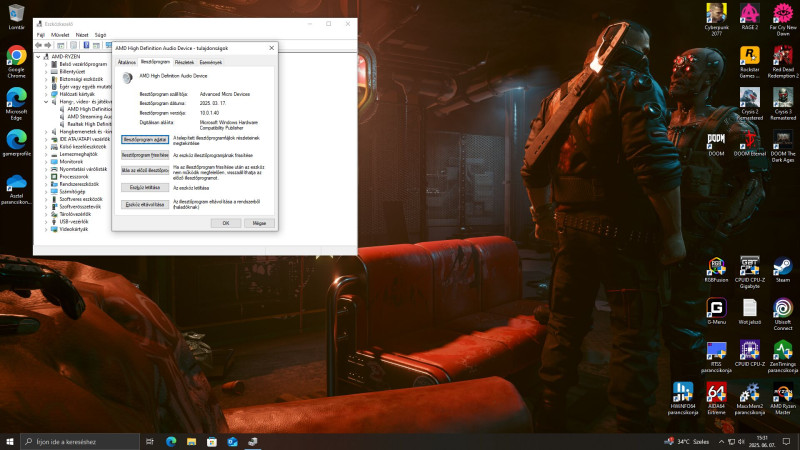Viewport: 800px width, 450px height.
Task: Open the Művelet menu
Action: [60, 35]
